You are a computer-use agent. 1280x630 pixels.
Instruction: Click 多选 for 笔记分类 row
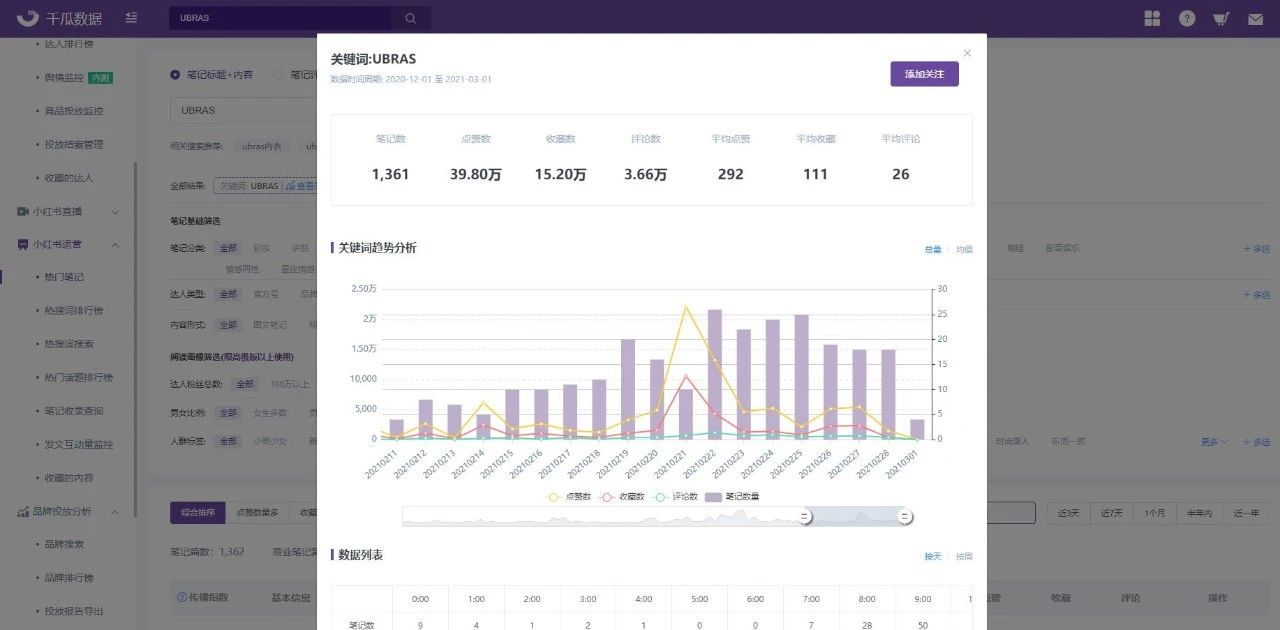pyautogui.click(x=1256, y=248)
